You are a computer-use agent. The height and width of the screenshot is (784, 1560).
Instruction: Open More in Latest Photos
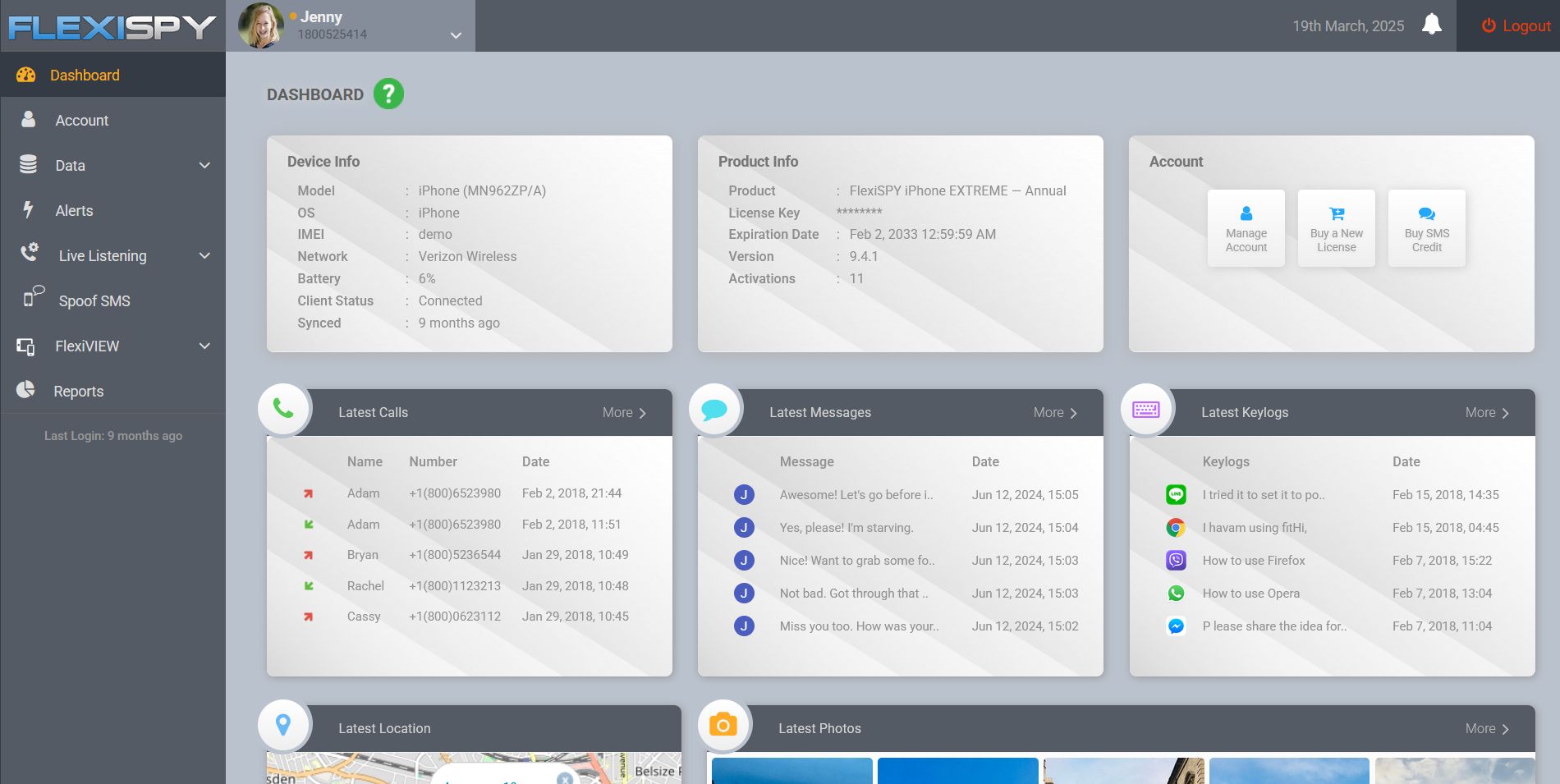click(x=1487, y=729)
